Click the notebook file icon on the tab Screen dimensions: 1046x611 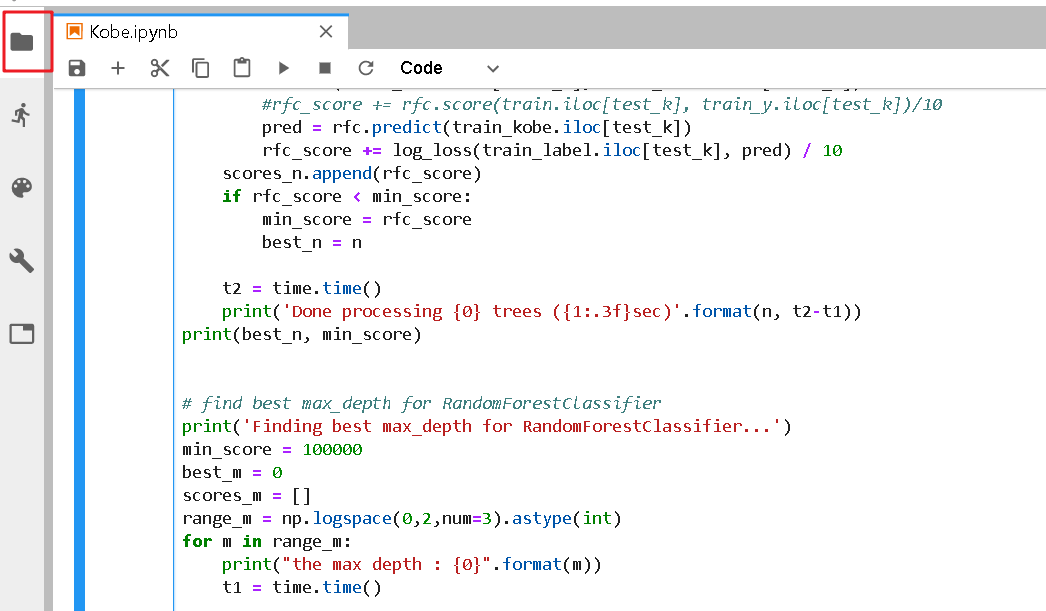pyautogui.click(x=73, y=31)
